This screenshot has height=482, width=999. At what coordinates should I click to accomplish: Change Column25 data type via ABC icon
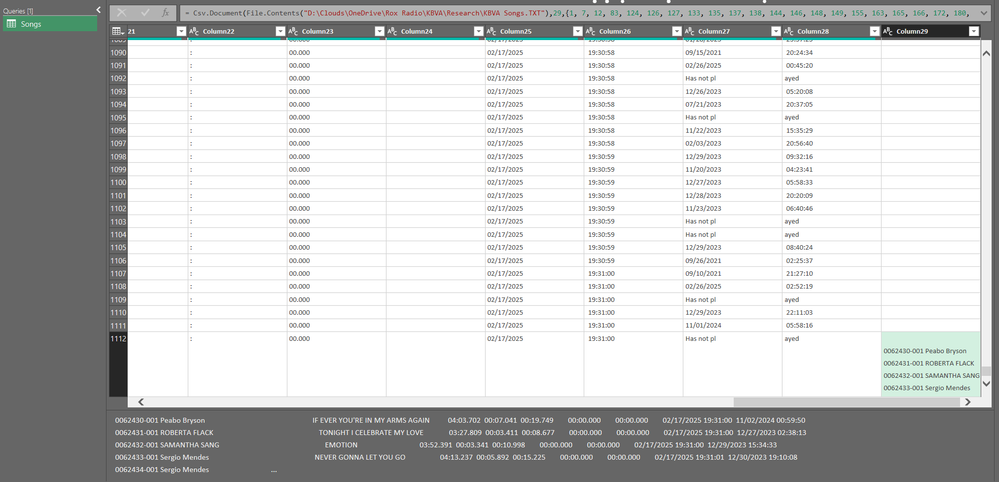click(x=491, y=31)
